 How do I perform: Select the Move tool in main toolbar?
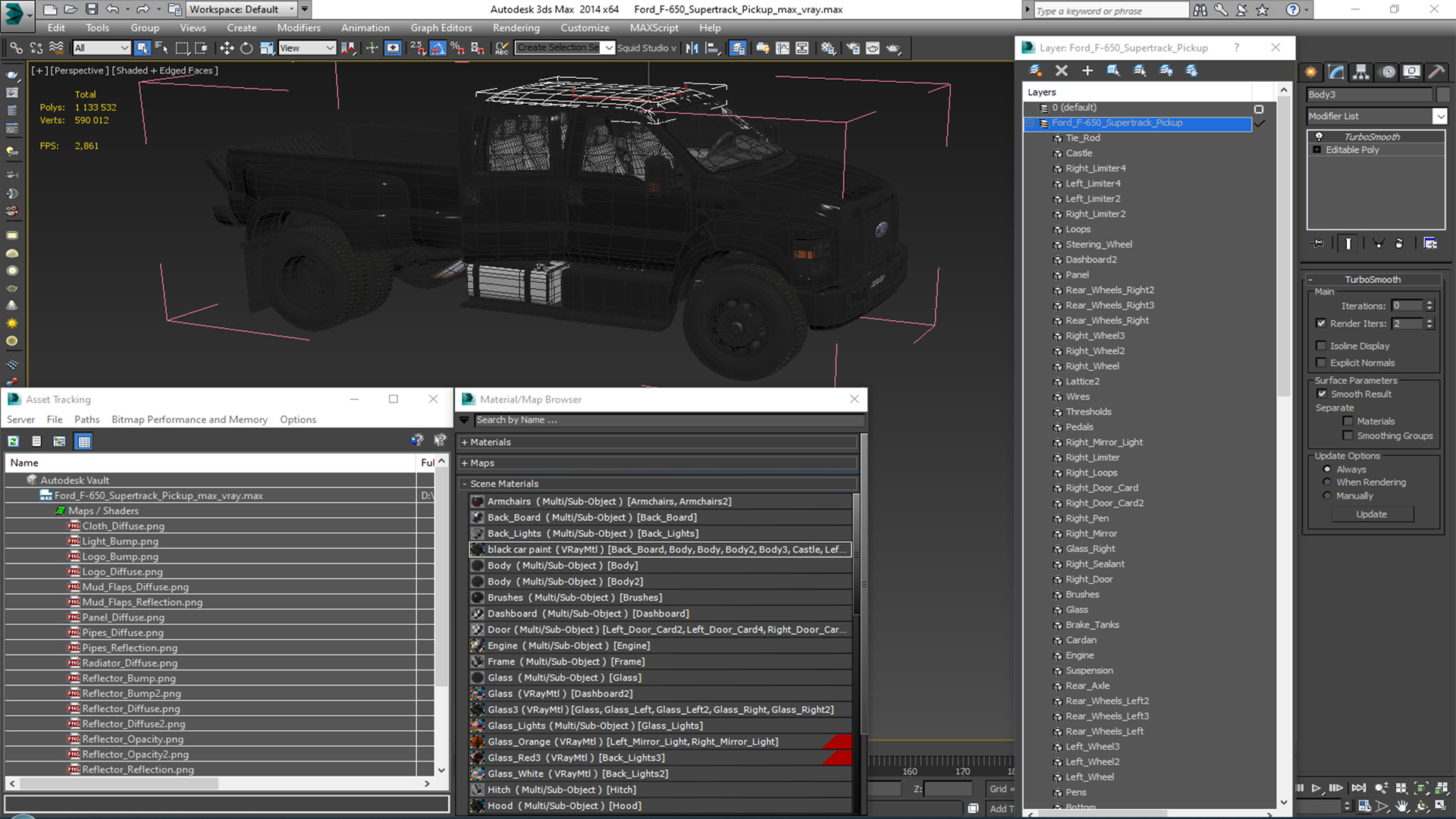[226, 48]
